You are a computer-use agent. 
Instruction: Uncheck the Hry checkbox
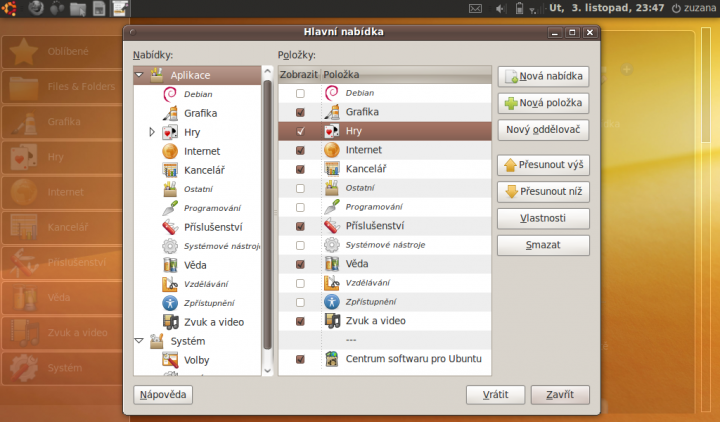[x=300, y=131]
